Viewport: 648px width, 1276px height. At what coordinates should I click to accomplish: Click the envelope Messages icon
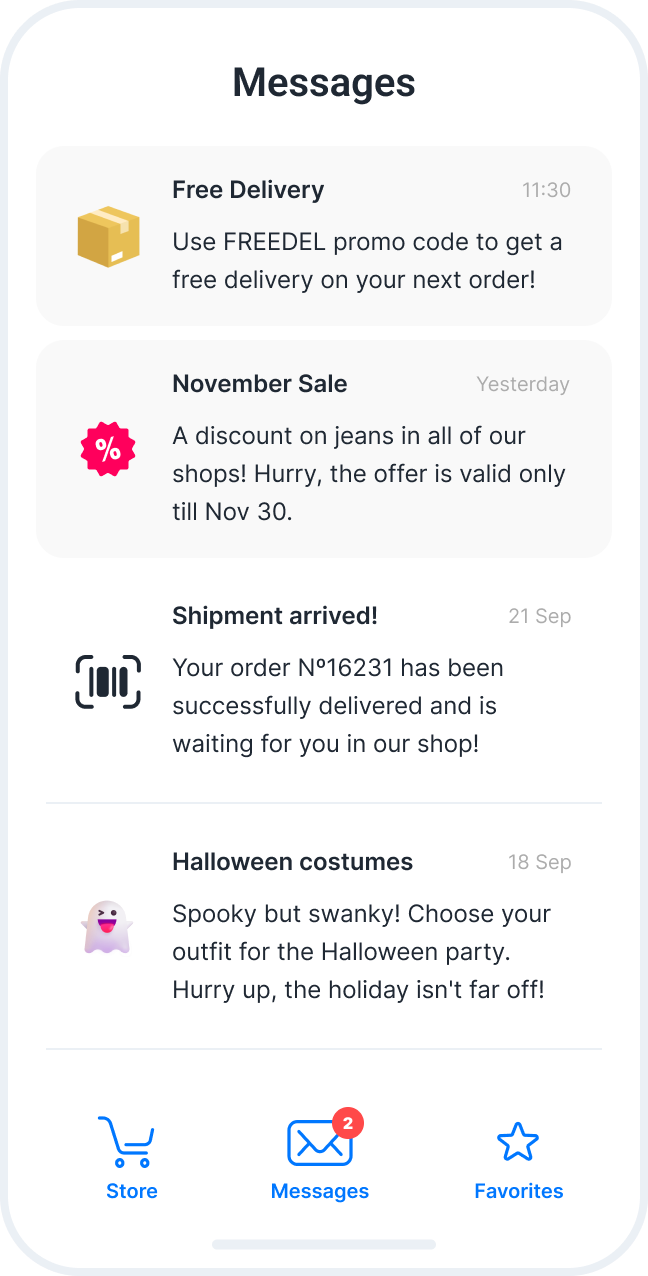[x=319, y=1143]
